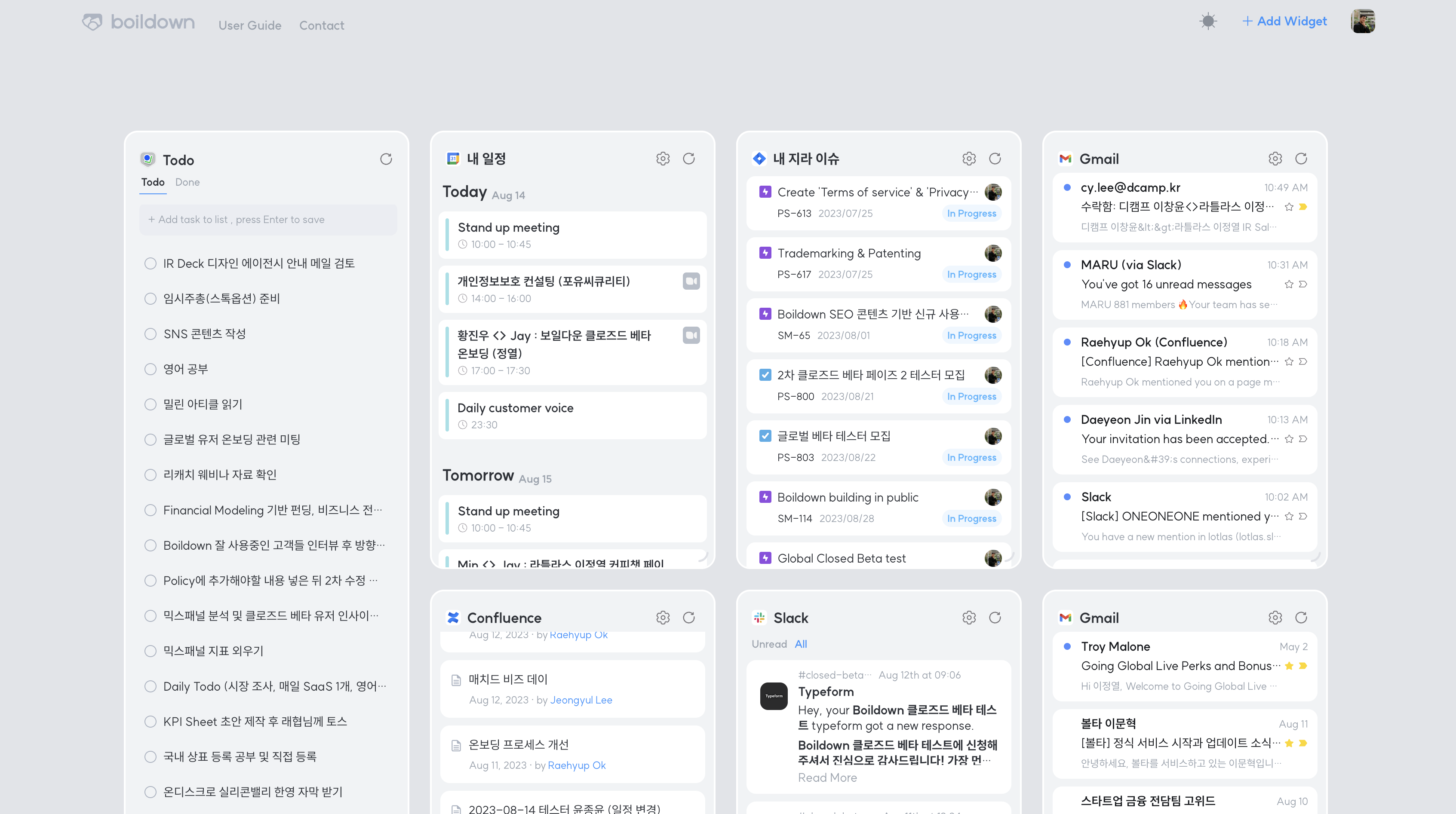Open Boildown building in public issue
The image size is (1456, 814).
879,508
